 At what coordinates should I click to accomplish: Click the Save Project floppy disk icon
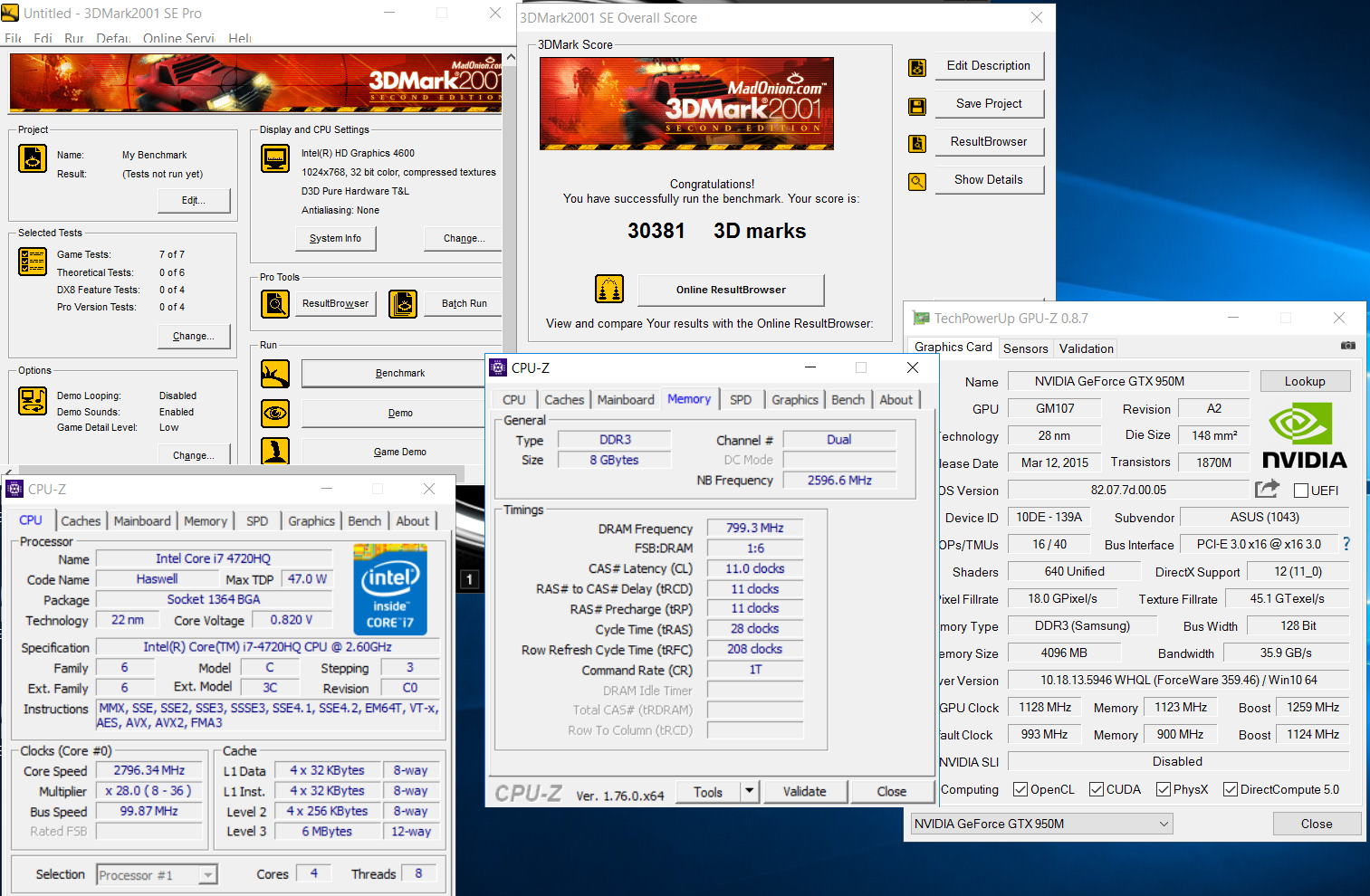(917, 107)
